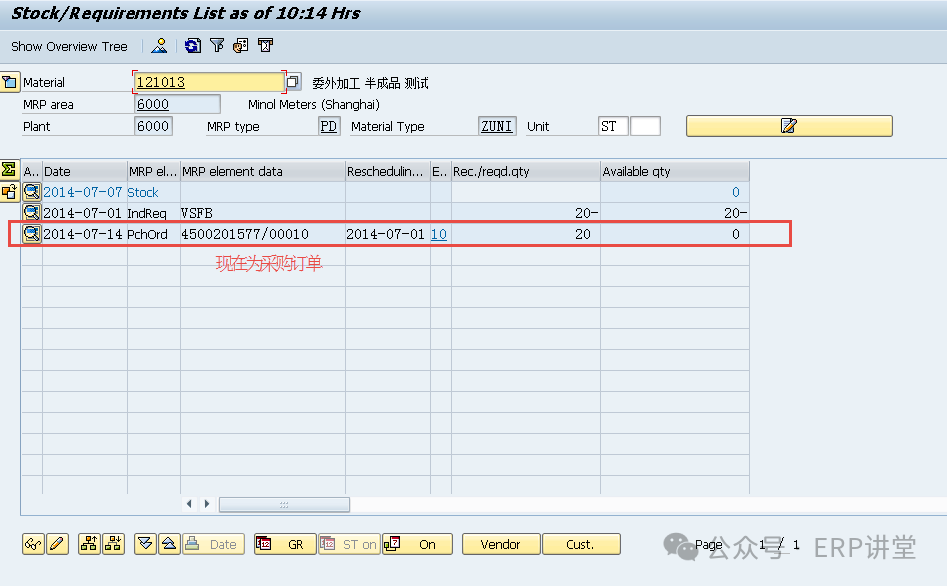Expand header details icon beside Material

click(10, 82)
